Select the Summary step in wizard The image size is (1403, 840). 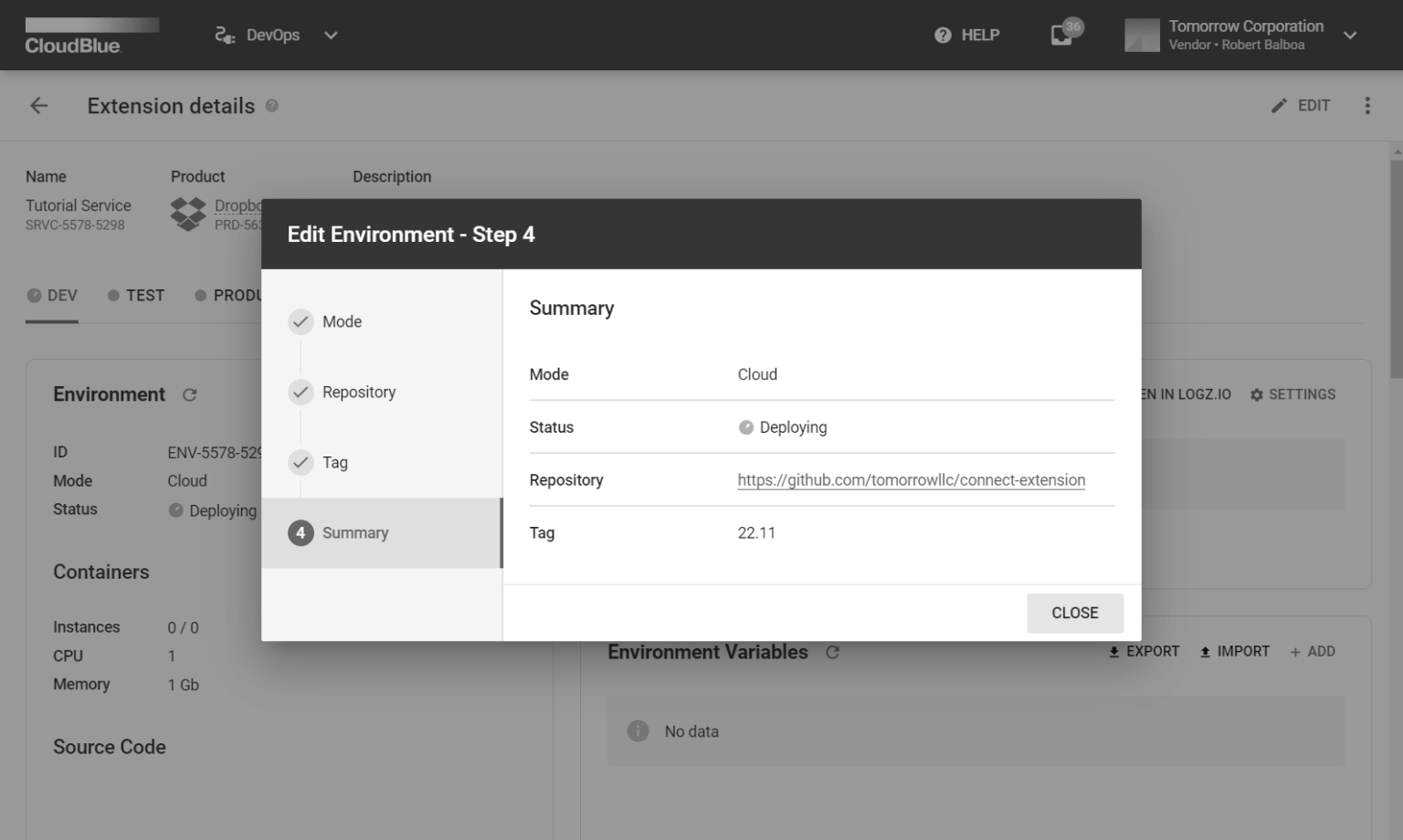(382, 532)
